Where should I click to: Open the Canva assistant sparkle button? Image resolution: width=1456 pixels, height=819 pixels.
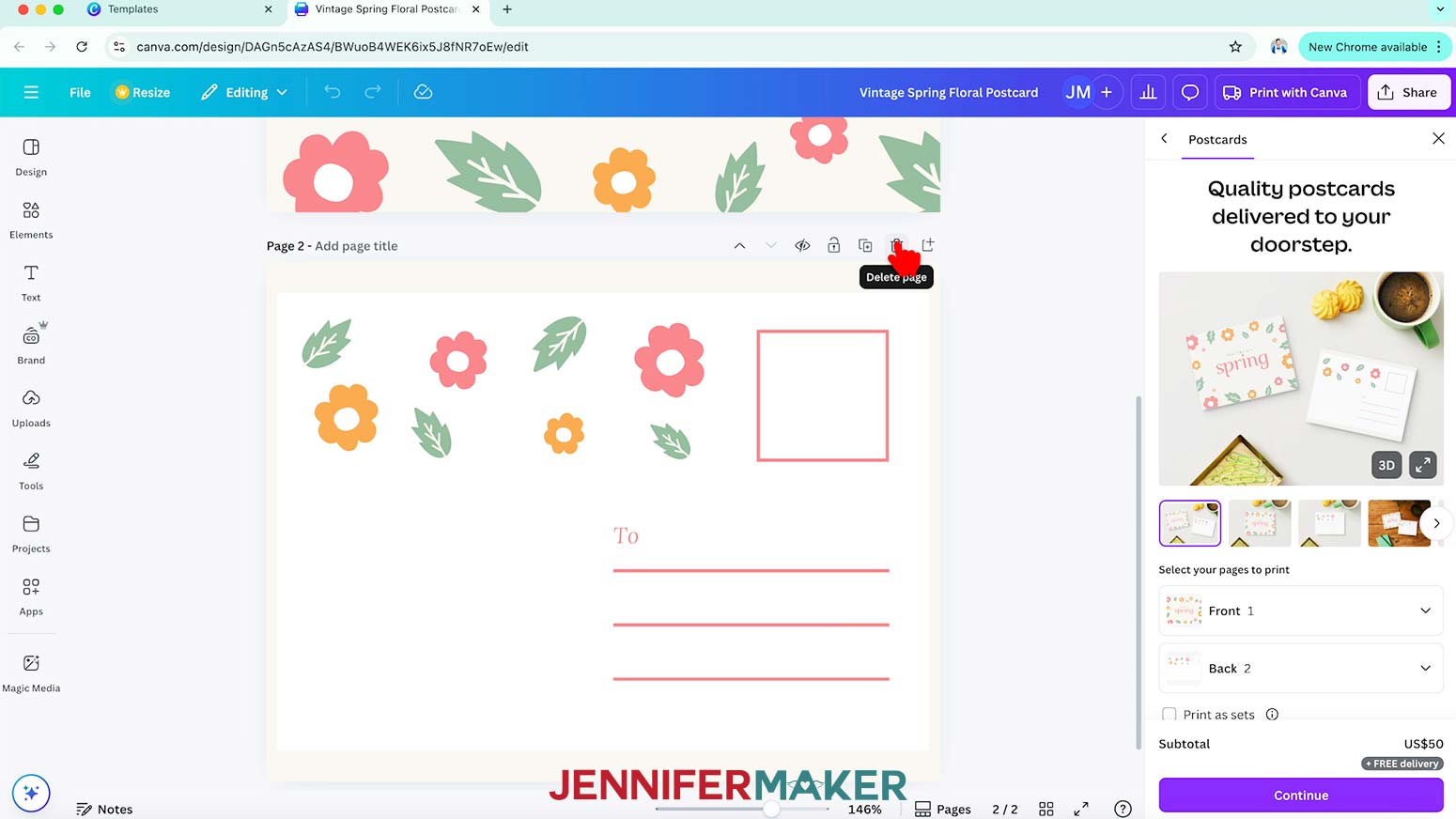[31, 793]
